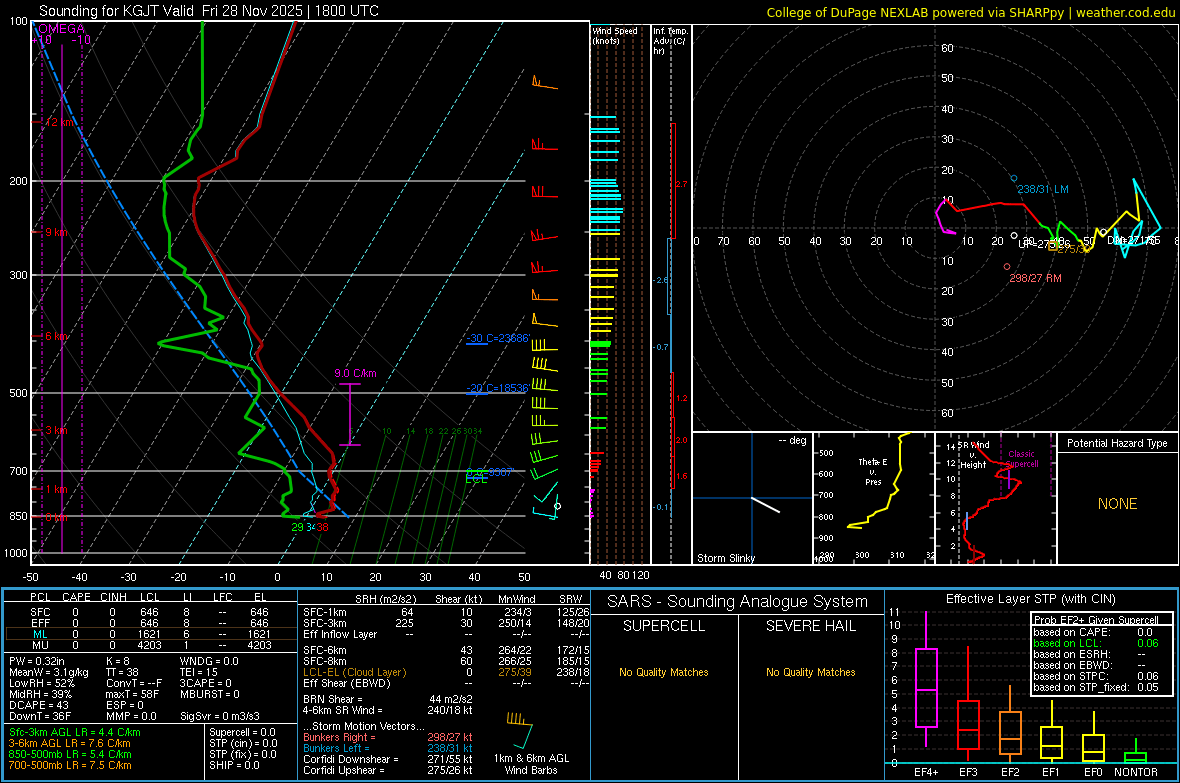The width and height of the screenshot is (1180, 783).
Task: Click the 9 km height marker
Action: click(x=56, y=232)
